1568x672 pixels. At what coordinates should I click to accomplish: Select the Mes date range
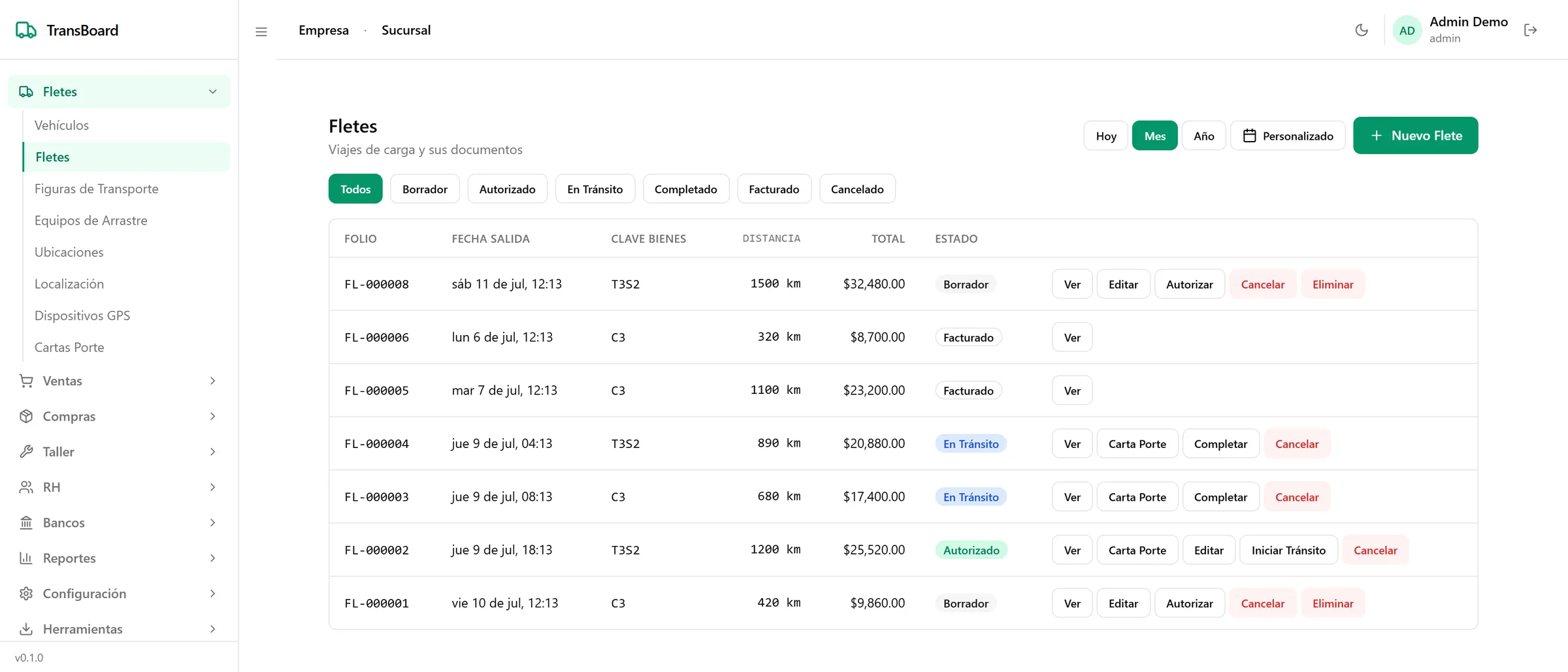click(1154, 136)
